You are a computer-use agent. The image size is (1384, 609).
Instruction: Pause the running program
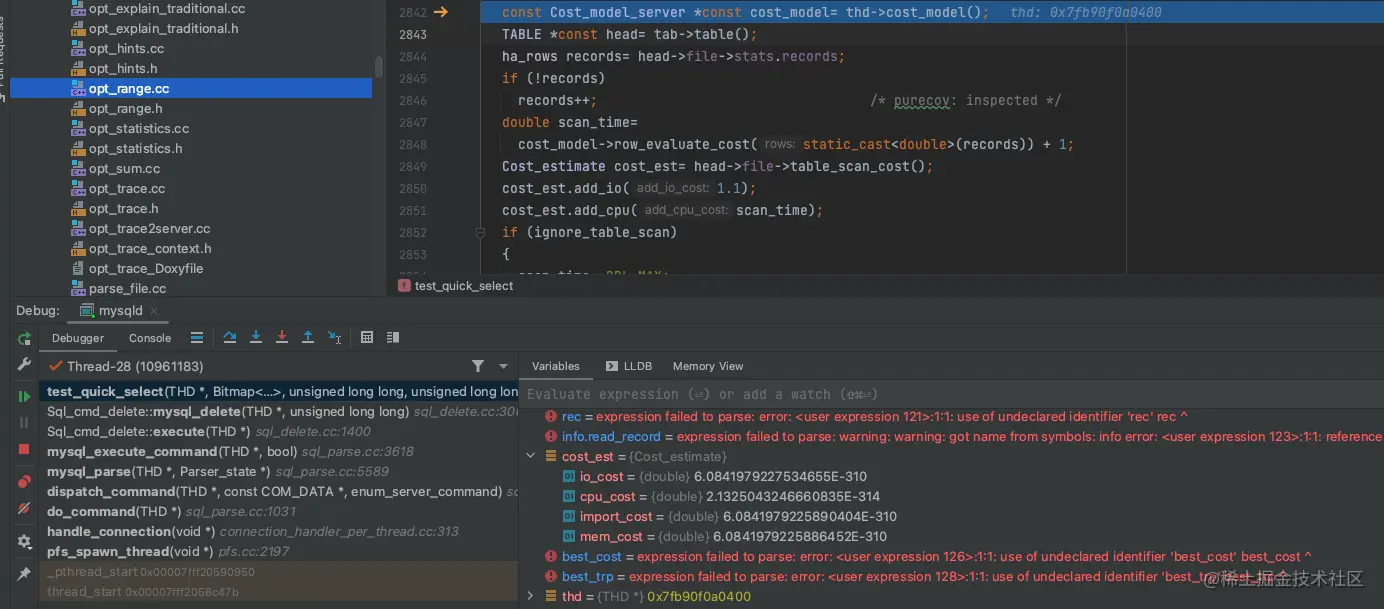click(x=24, y=423)
